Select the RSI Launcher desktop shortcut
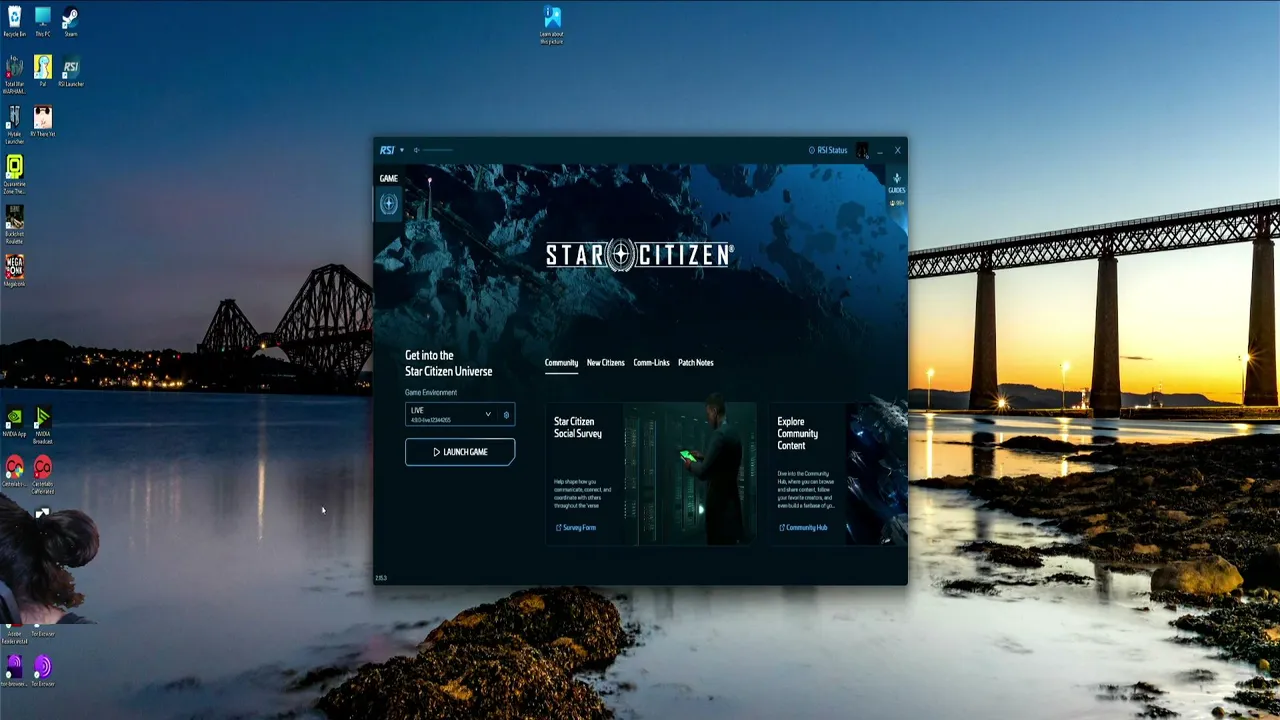The height and width of the screenshot is (720, 1280). tap(71, 71)
